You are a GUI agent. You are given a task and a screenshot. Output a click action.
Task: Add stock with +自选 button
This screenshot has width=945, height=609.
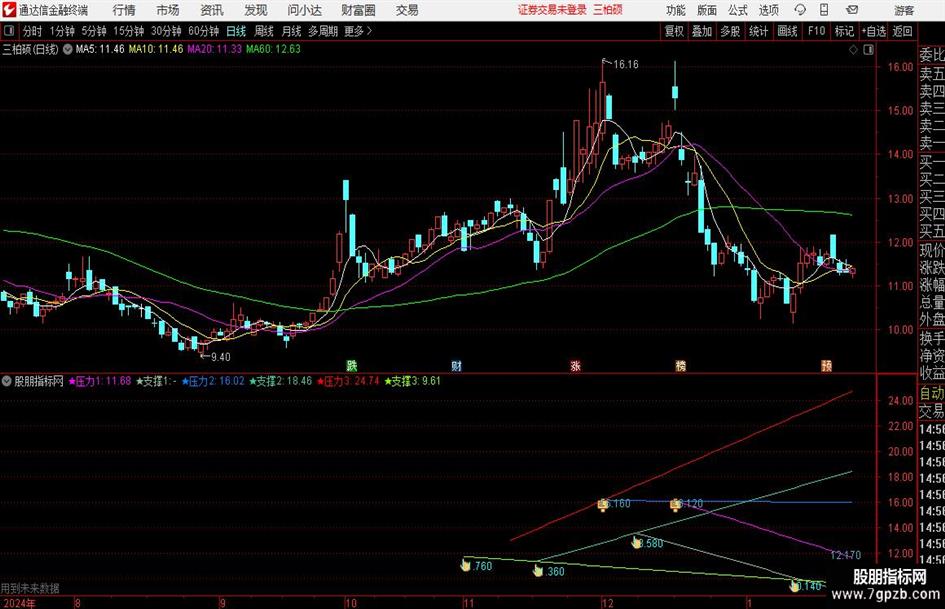873,31
